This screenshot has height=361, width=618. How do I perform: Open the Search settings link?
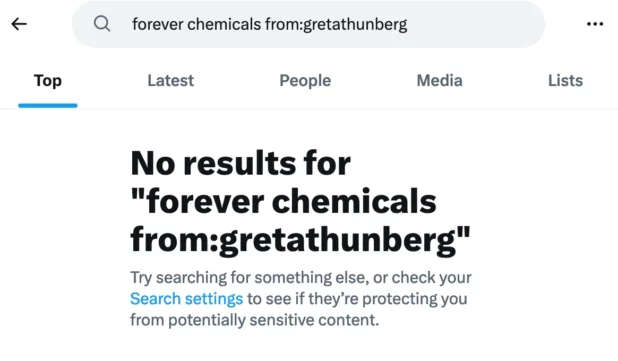(x=186, y=299)
